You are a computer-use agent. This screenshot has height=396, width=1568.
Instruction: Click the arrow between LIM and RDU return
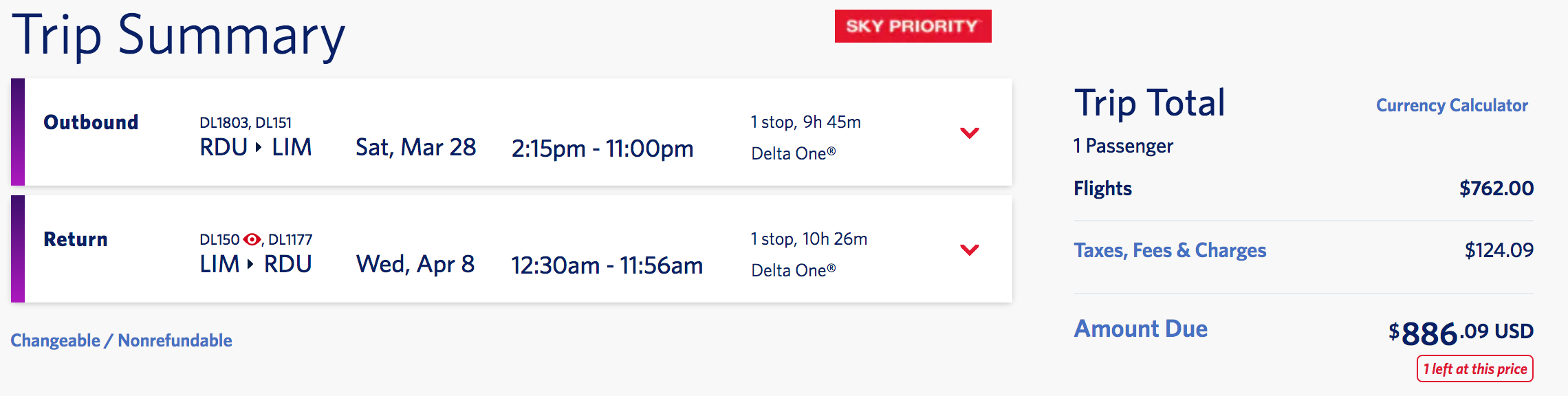[x=251, y=264]
